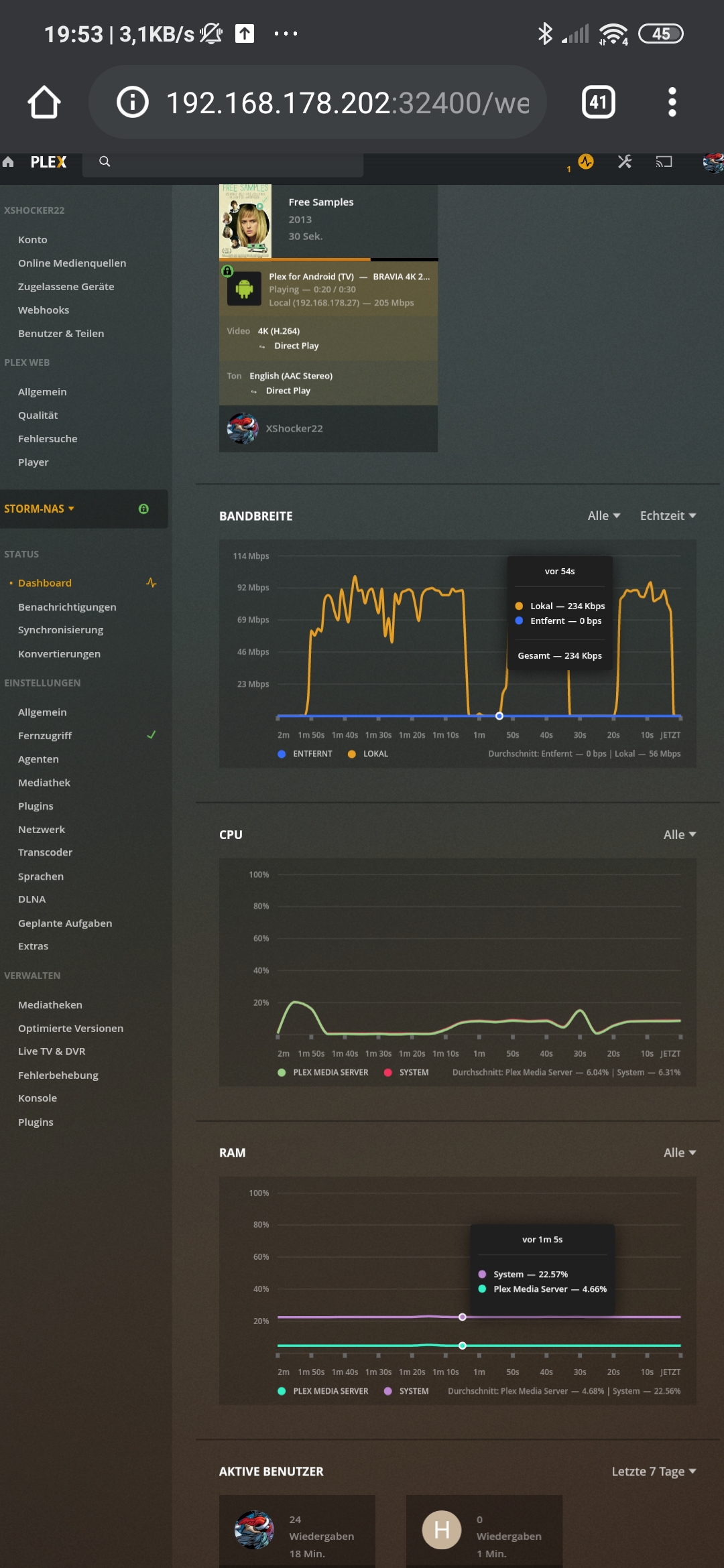Click teal Plex Media Server marker on RAM chart

[x=463, y=1345]
